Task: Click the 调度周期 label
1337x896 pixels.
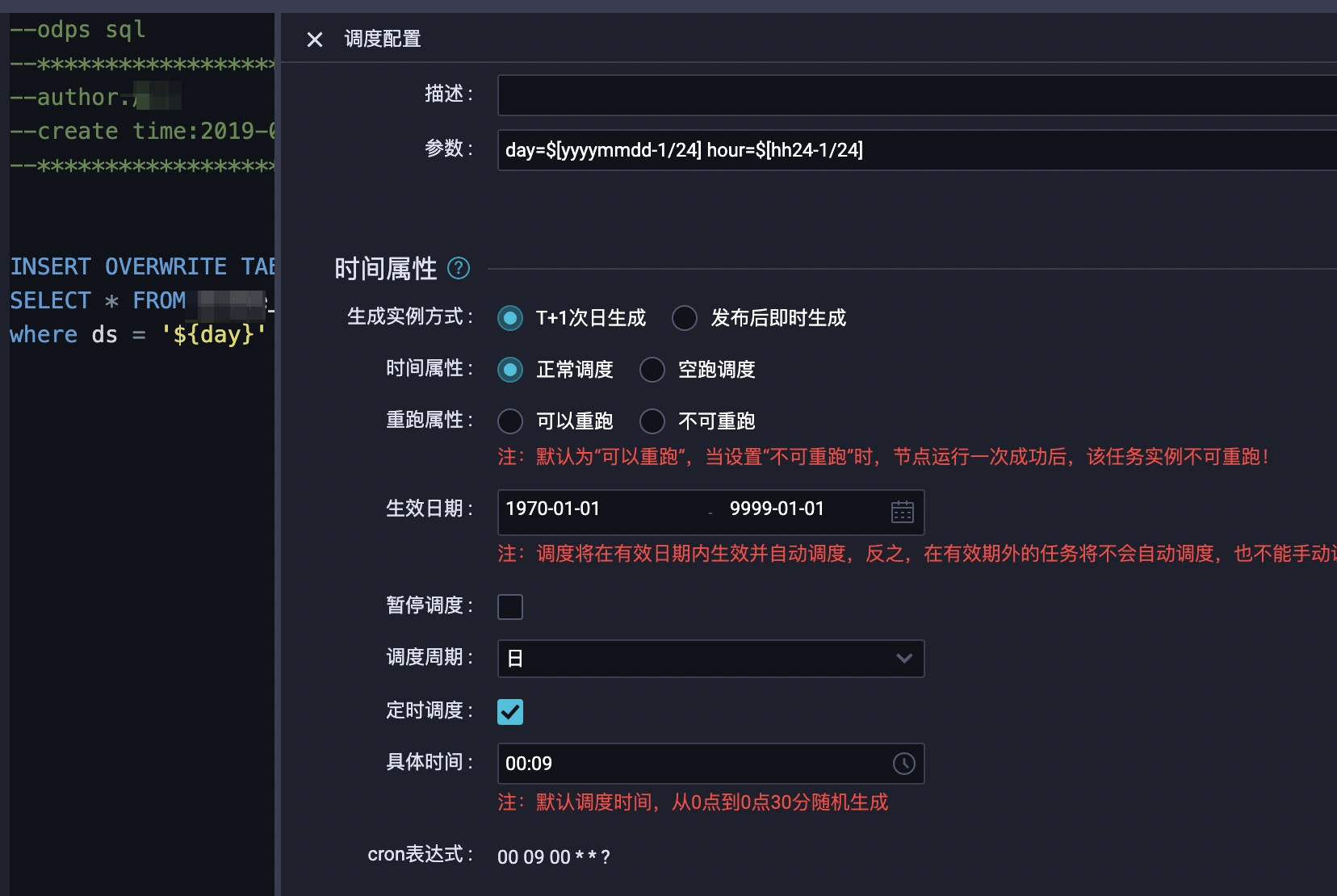Action: tap(430, 657)
